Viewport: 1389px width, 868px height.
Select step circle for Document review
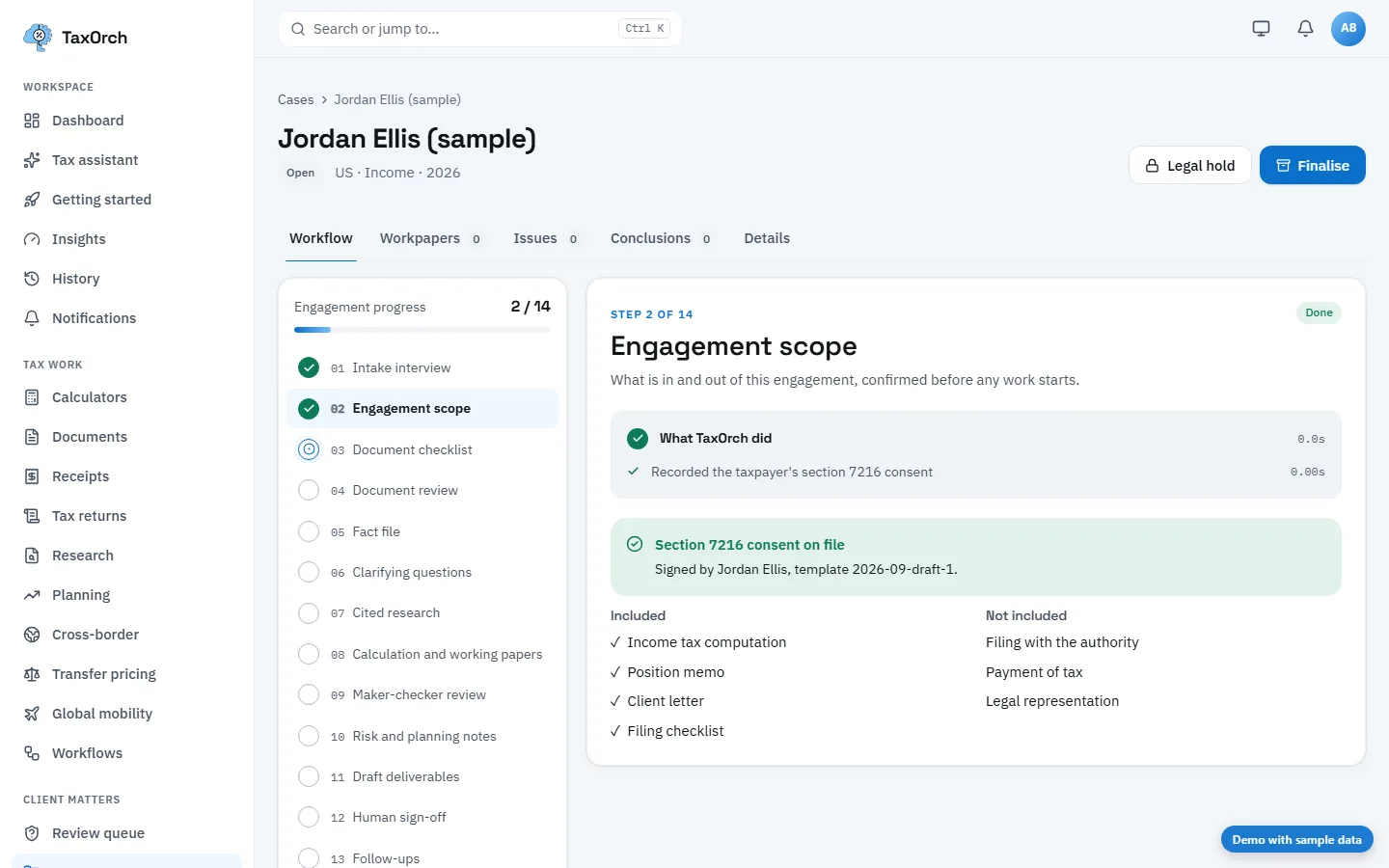(x=309, y=490)
